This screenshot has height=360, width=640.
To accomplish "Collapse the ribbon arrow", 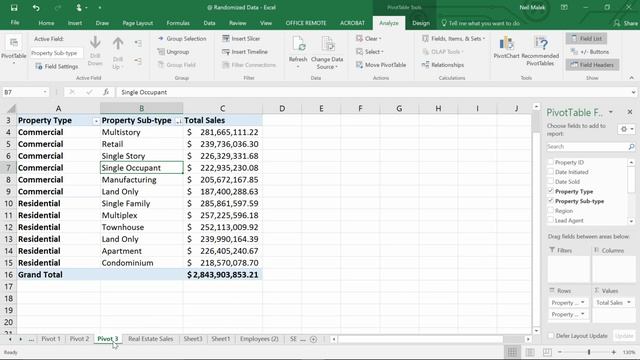I will click(x=631, y=78).
